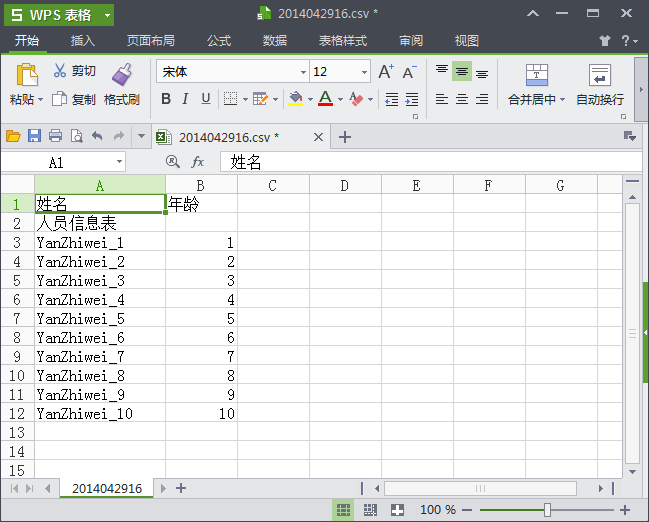
Task: Toggle Underline formatting
Action: (206, 99)
